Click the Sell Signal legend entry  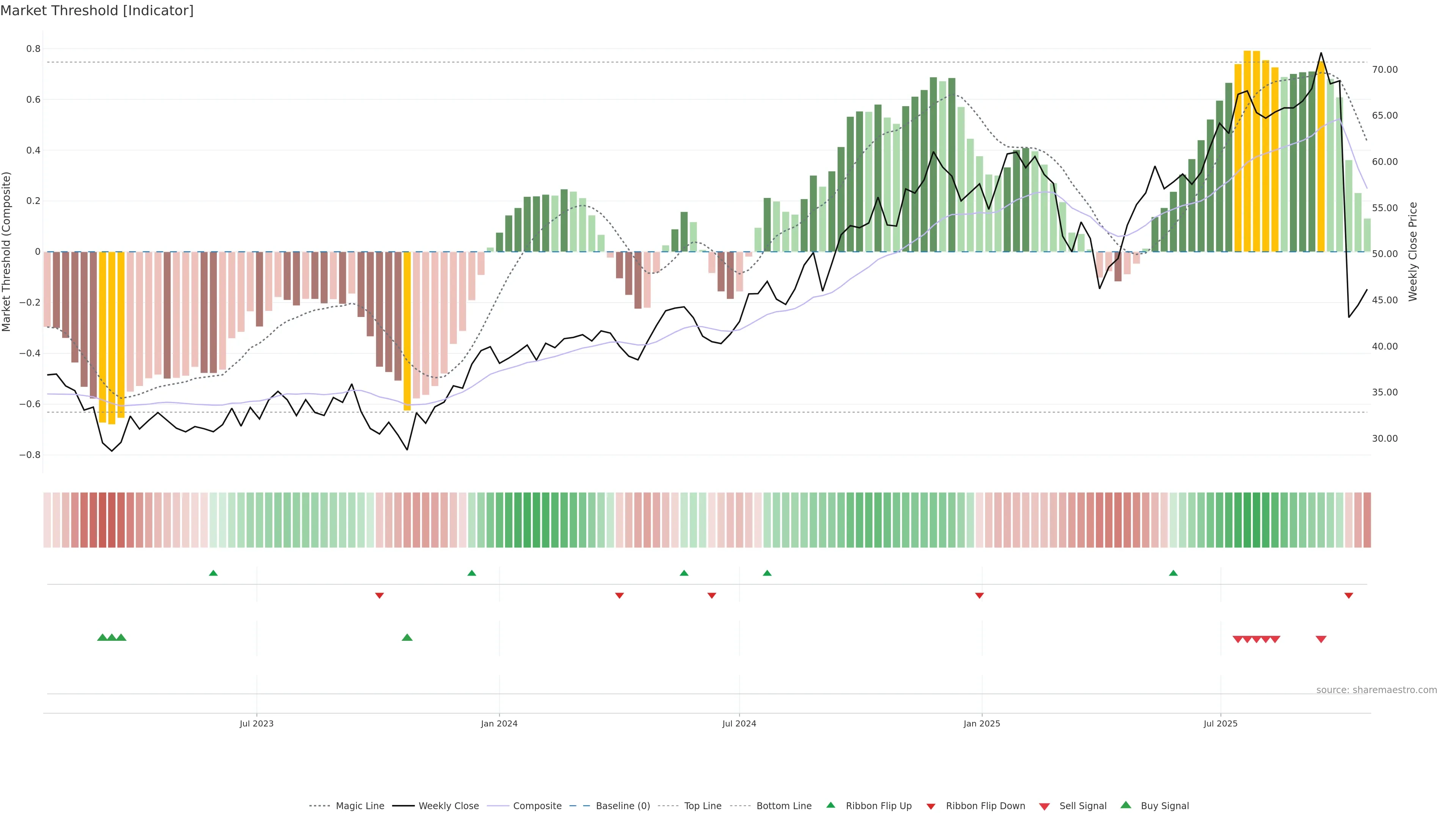click(x=1083, y=806)
